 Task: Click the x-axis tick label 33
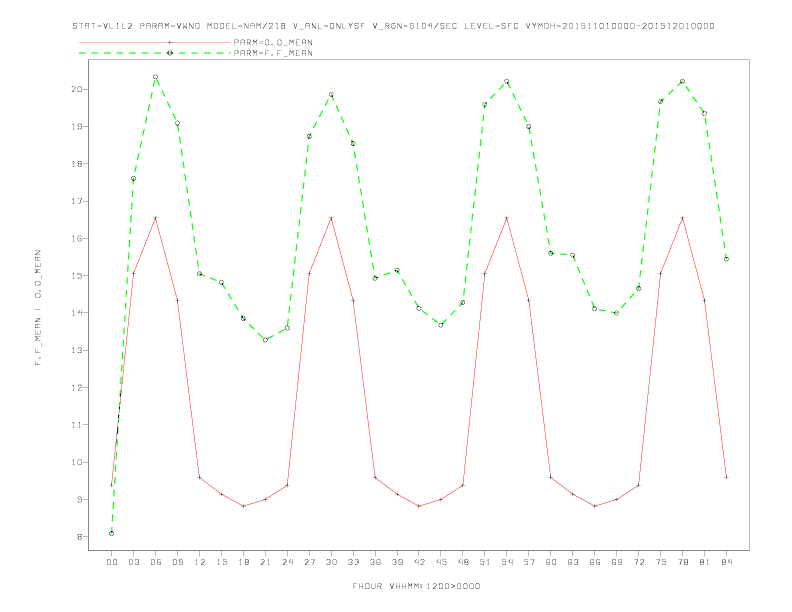[353, 562]
